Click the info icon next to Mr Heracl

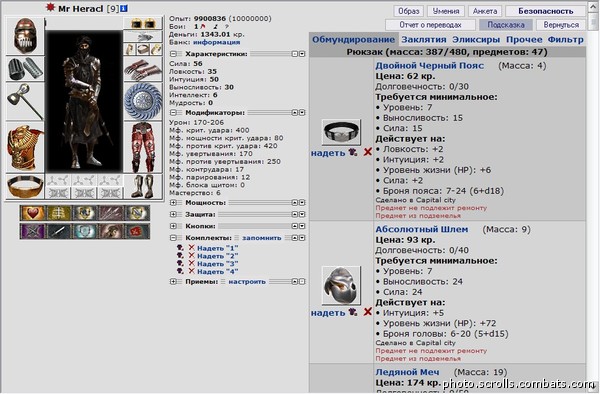coord(124,8)
